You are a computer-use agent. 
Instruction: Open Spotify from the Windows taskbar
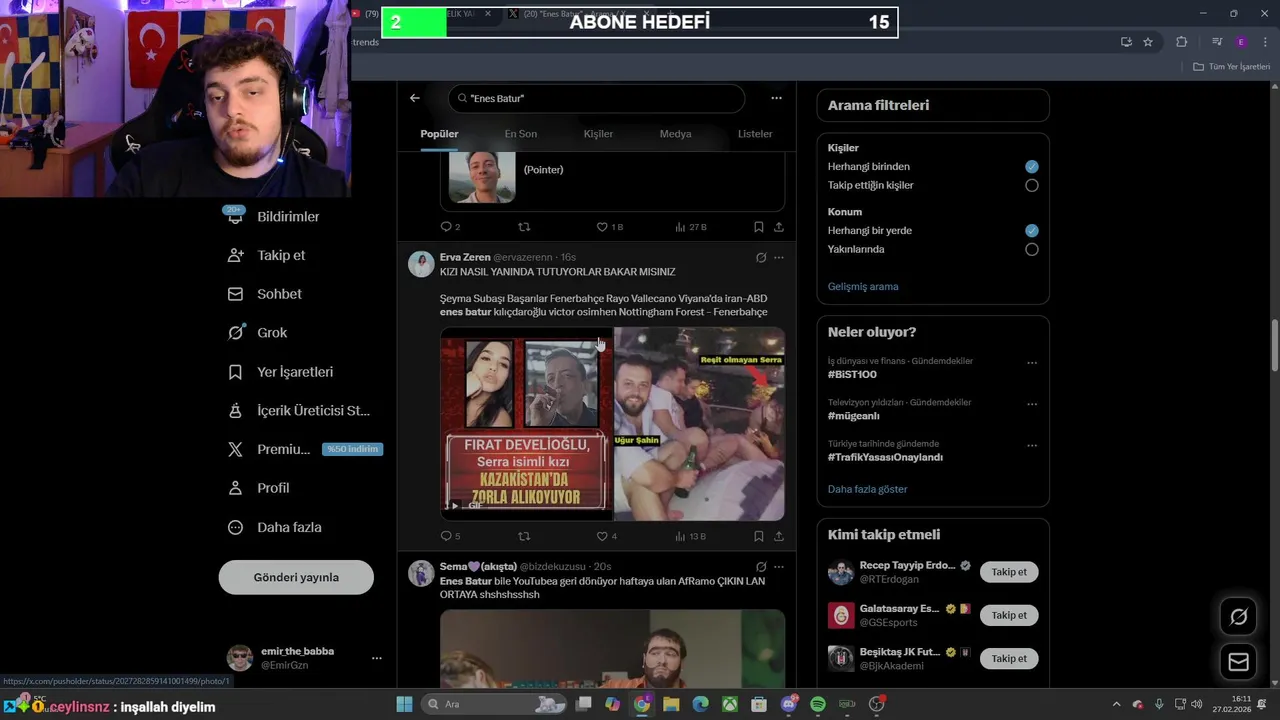point(818,704)
